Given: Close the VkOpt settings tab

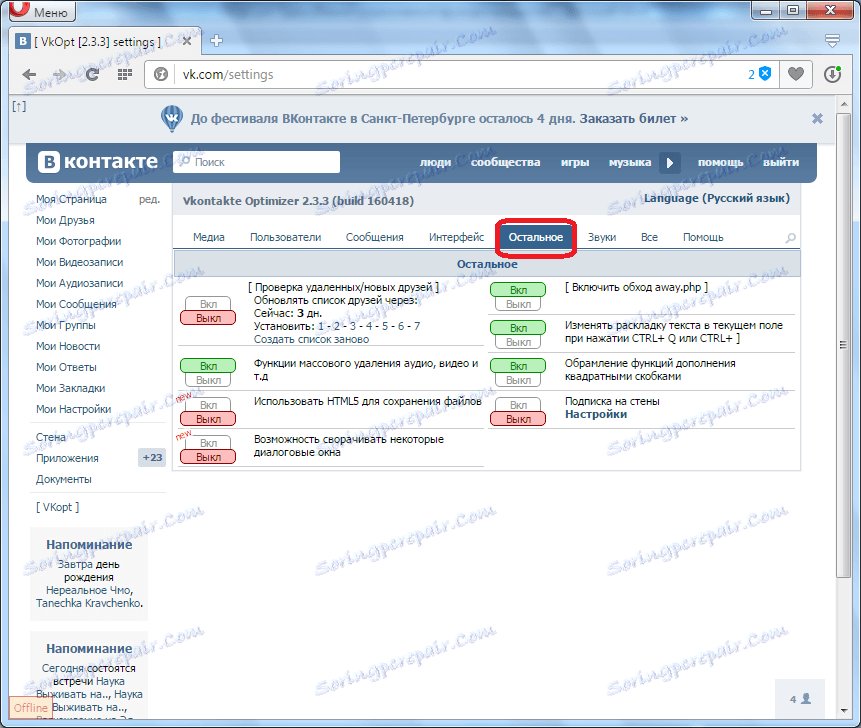Looking at the screenshot, I should pyautogui.click(x=187, y=41).
